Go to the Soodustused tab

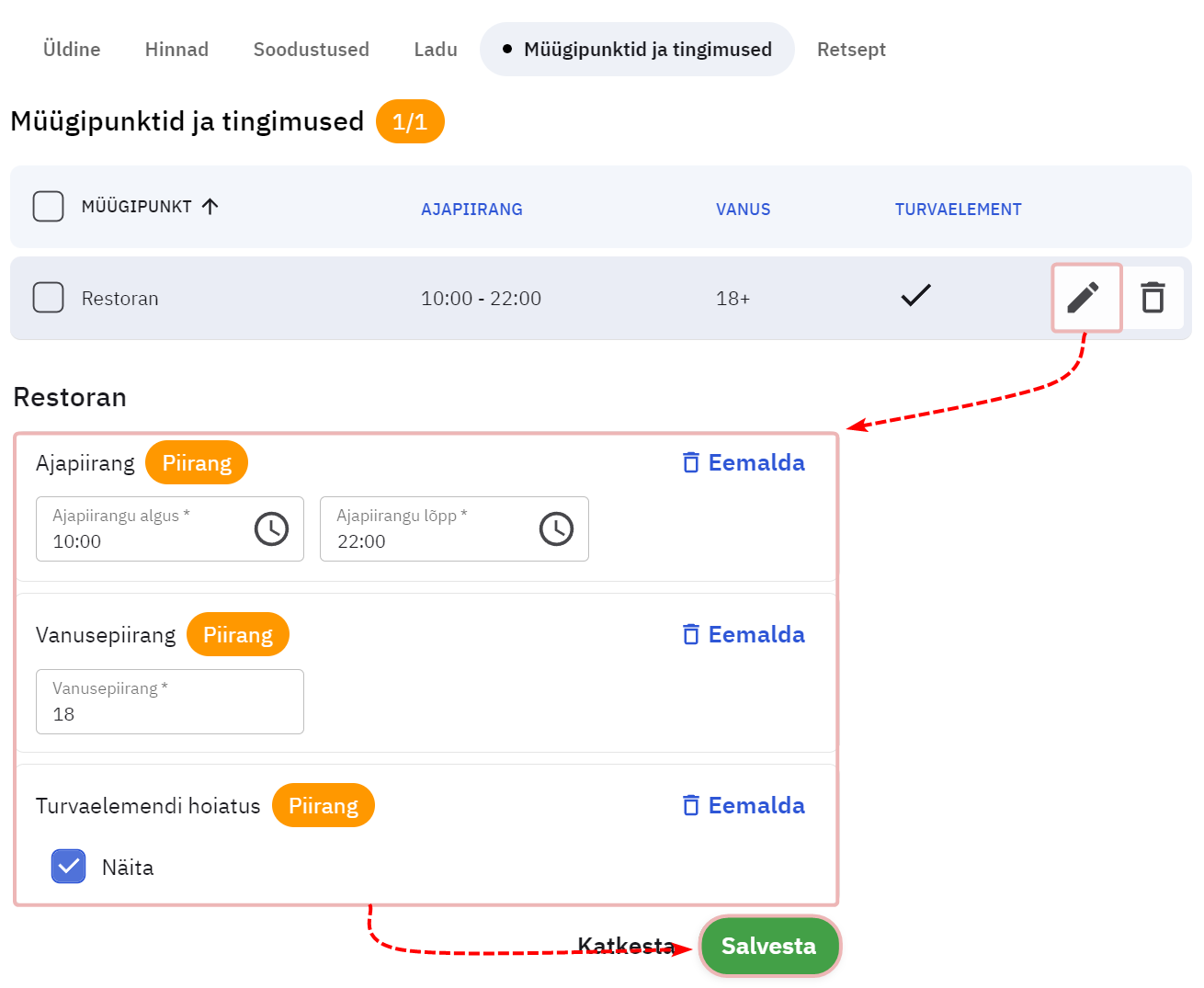tap(311, 50)
